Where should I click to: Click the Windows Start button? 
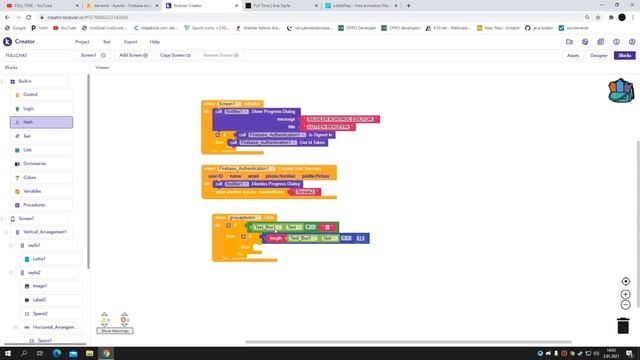[8, 353]
